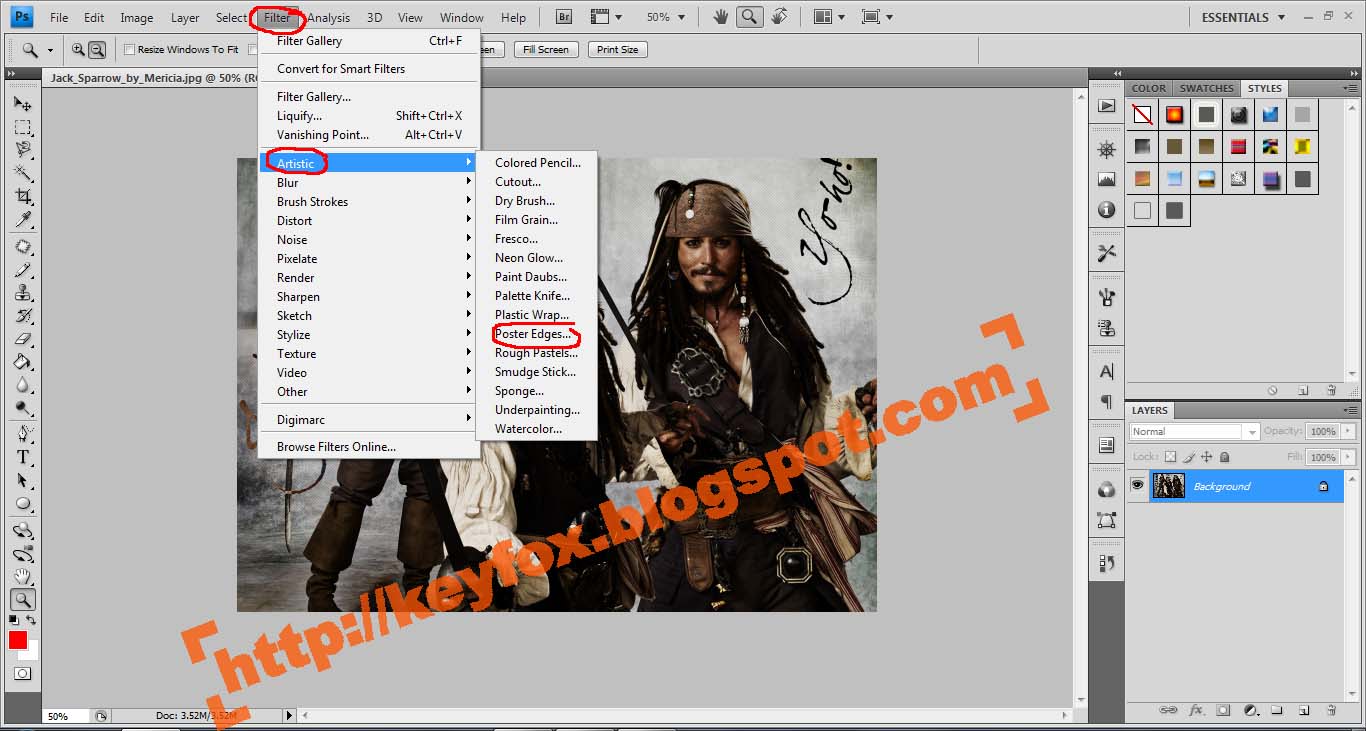Open the Layers panel options menu
Screen dimensions: 1366x731
pos(1350,410)
